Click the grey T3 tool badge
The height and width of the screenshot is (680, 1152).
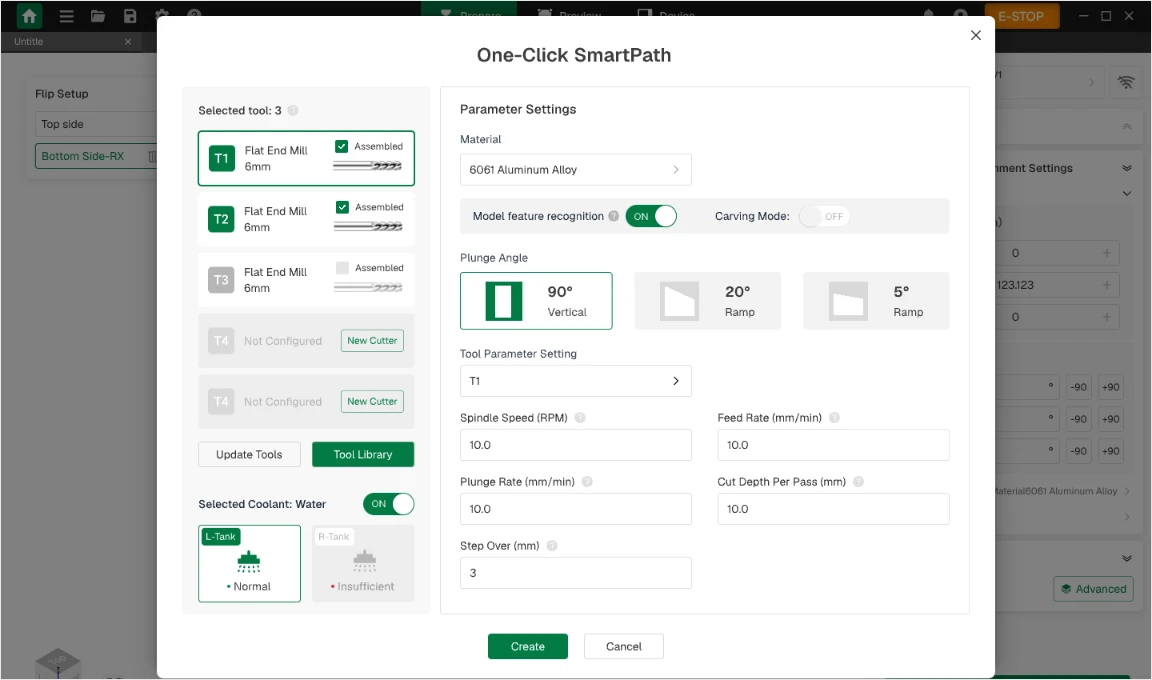coord(221,280)
